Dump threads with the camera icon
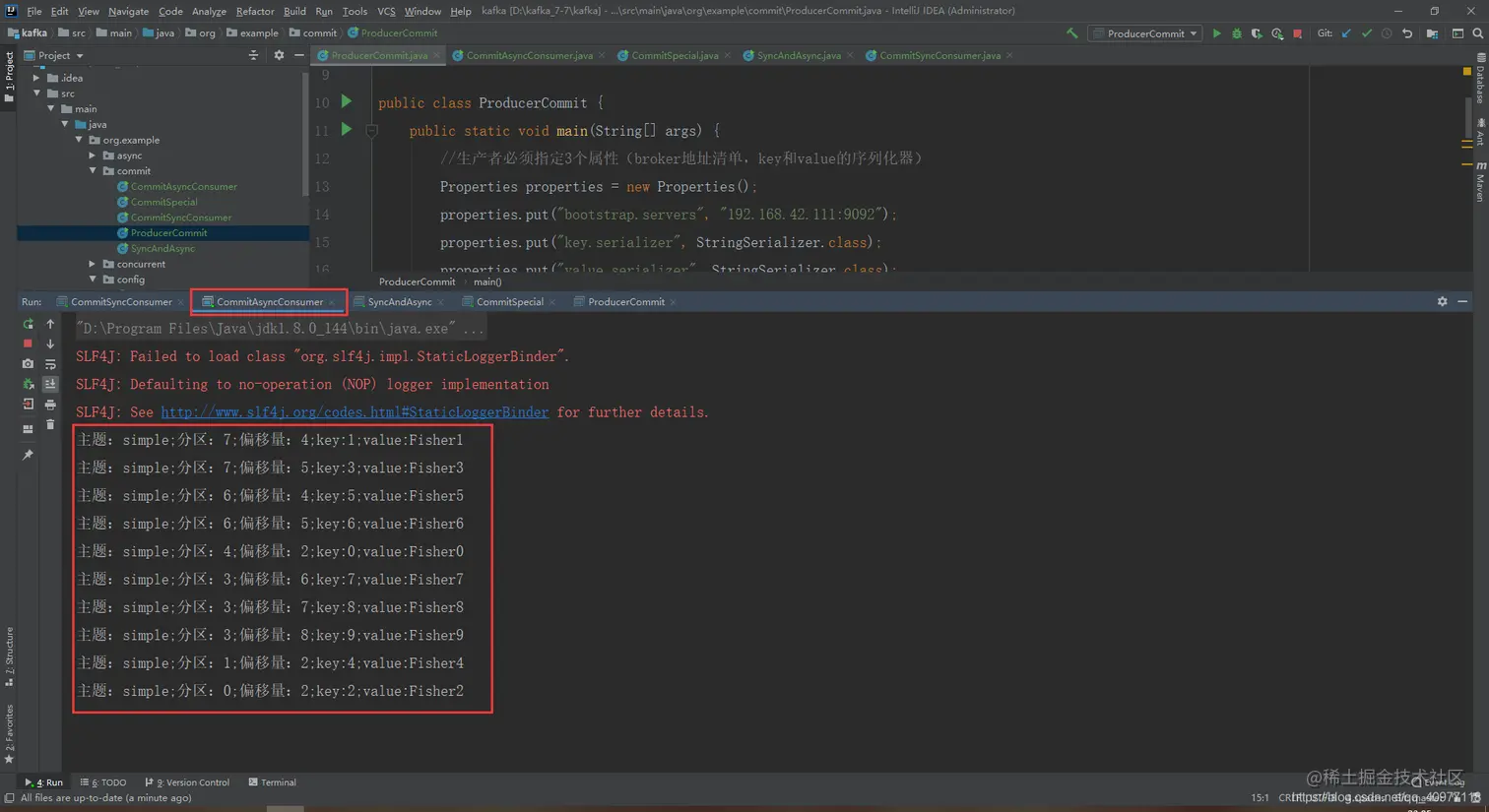 point(28,364)
